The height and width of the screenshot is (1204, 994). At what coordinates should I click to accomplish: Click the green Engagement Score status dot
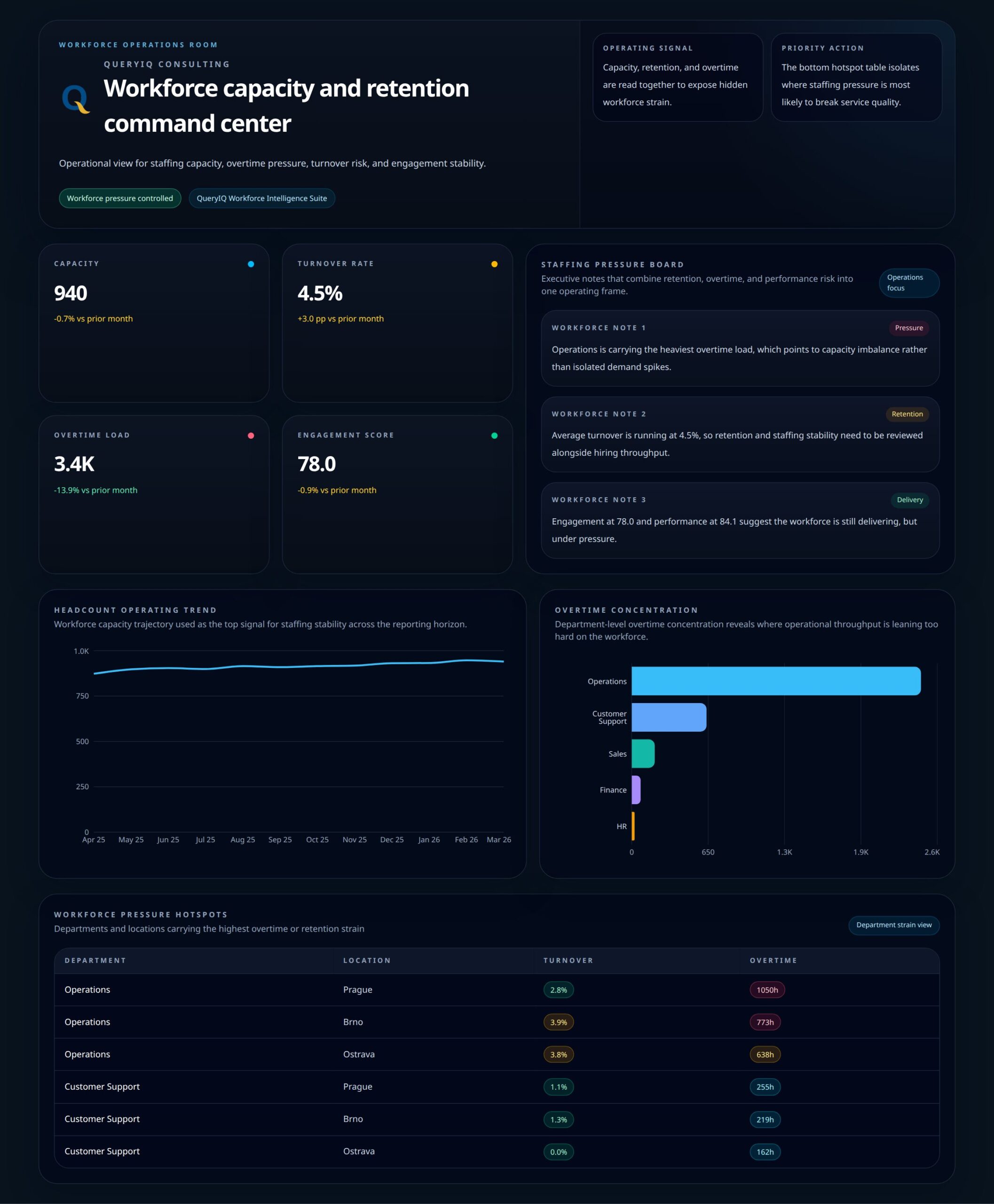[494, 436]
